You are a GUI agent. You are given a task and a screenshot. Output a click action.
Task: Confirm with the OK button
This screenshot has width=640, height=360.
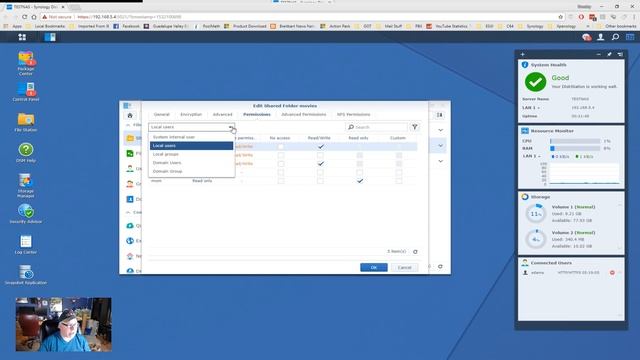click(x=374, y=267)
